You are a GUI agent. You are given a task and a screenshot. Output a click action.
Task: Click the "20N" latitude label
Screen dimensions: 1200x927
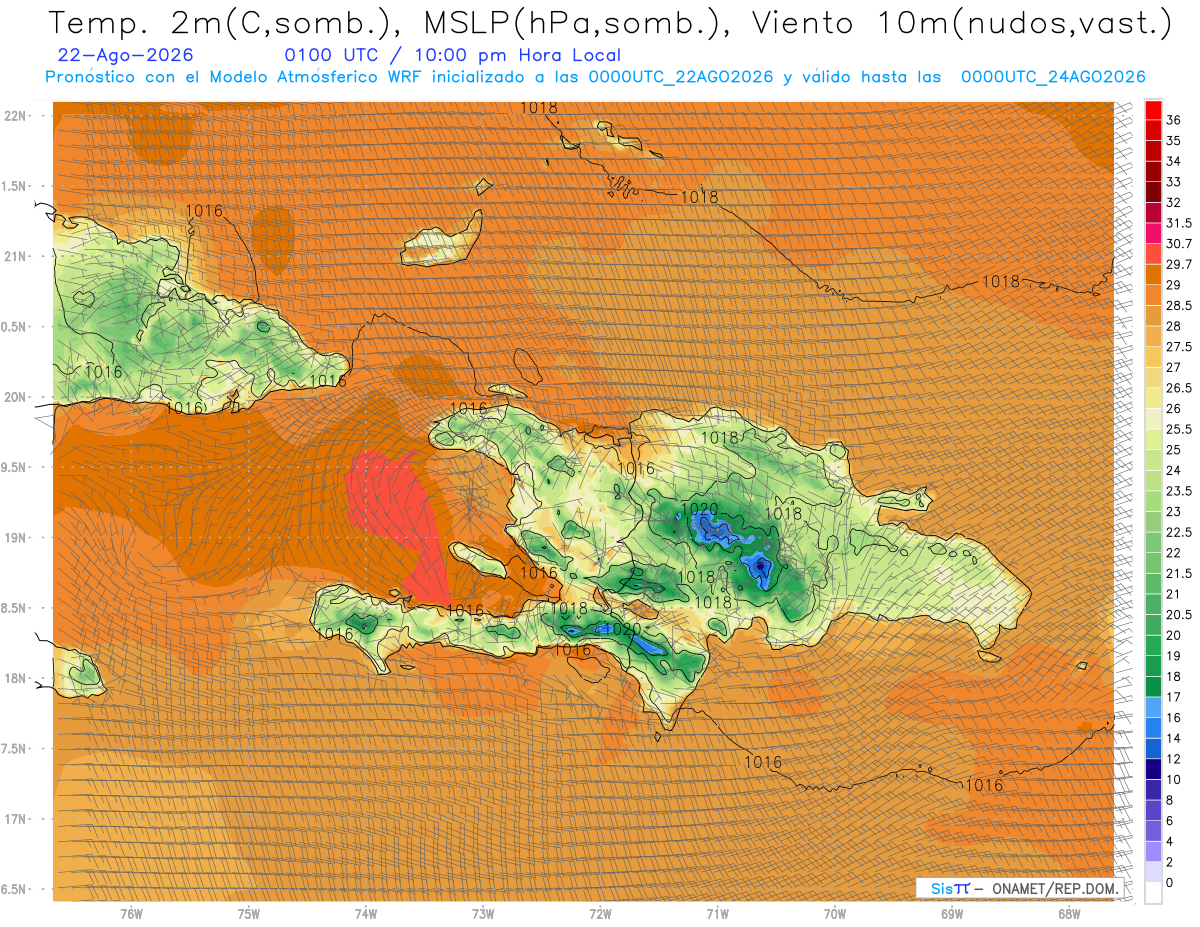click(x=15, y=397)
